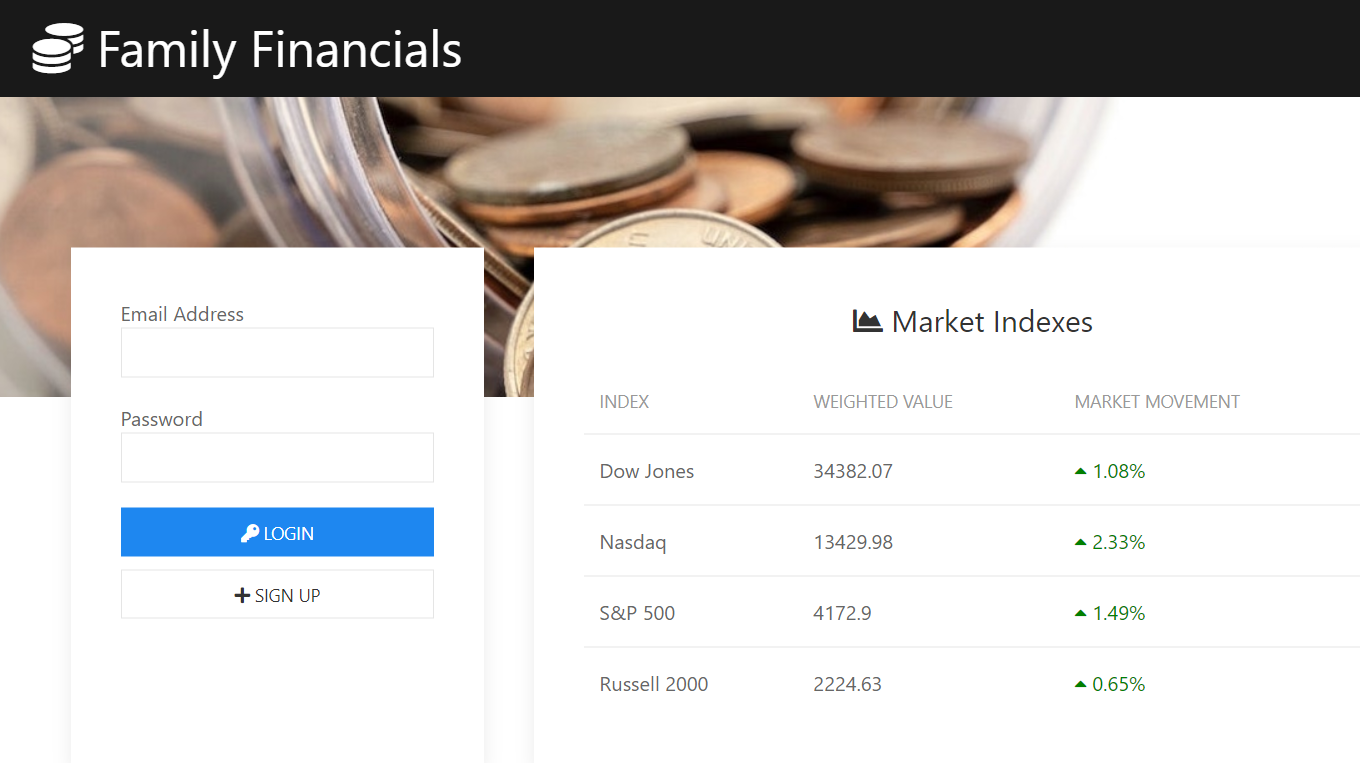This screenshot has width=1360, height=763.
Task: Click the Market Indexes heading text
Action: [x=992, y=322]
